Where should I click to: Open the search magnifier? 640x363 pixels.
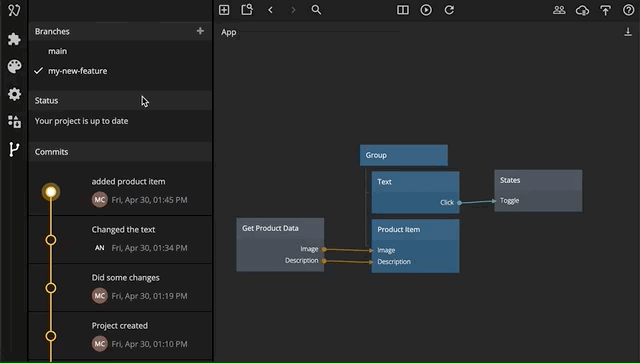(x=316, y=10)
